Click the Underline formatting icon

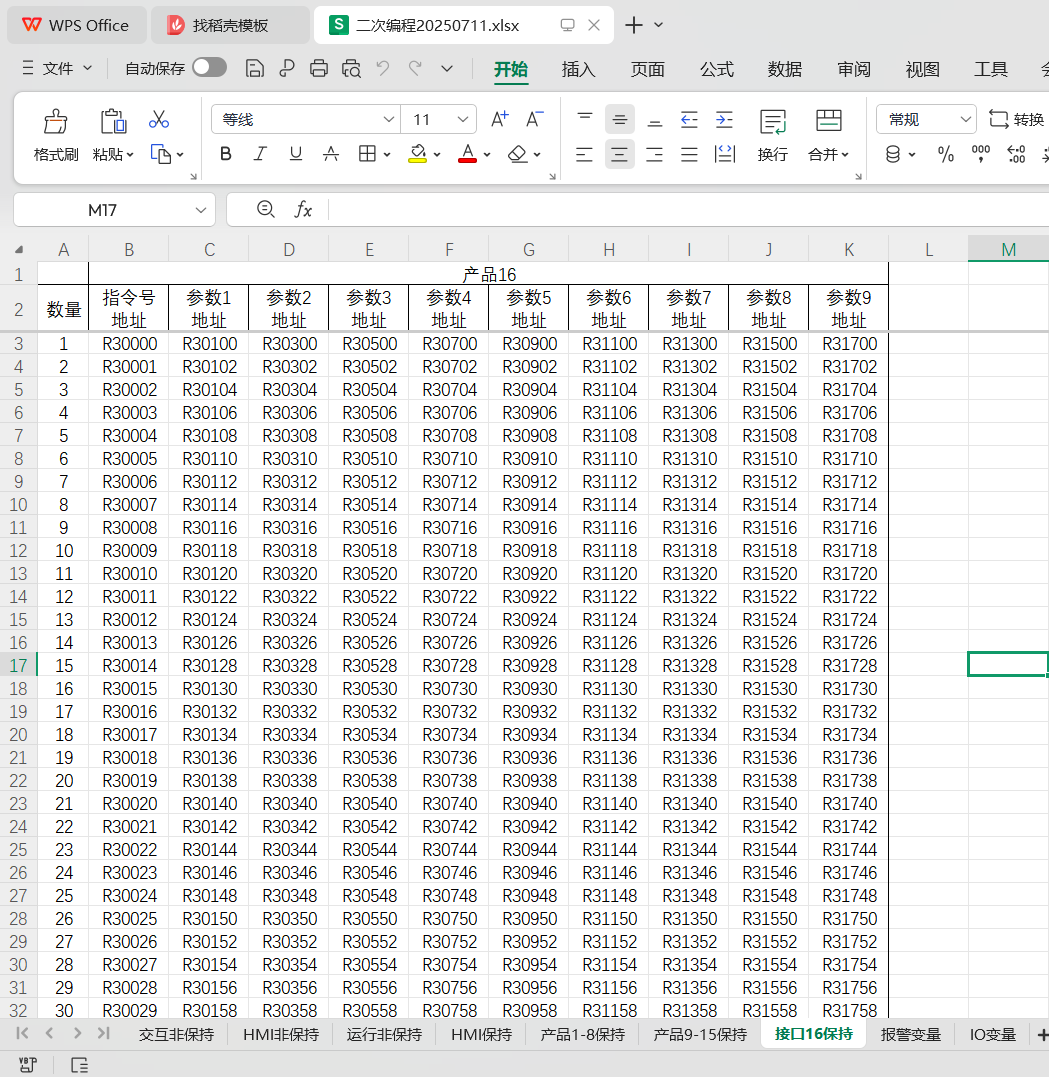click(295, 154)
